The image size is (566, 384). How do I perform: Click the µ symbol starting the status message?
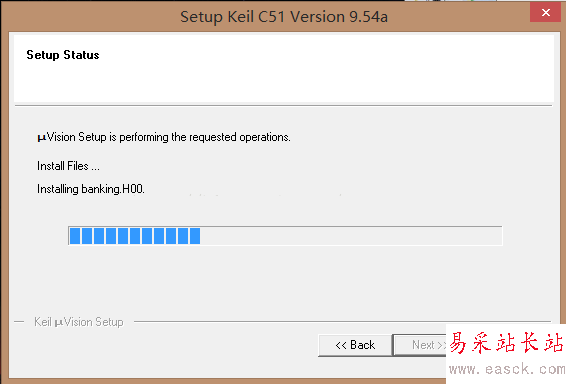tap(42, 138)
